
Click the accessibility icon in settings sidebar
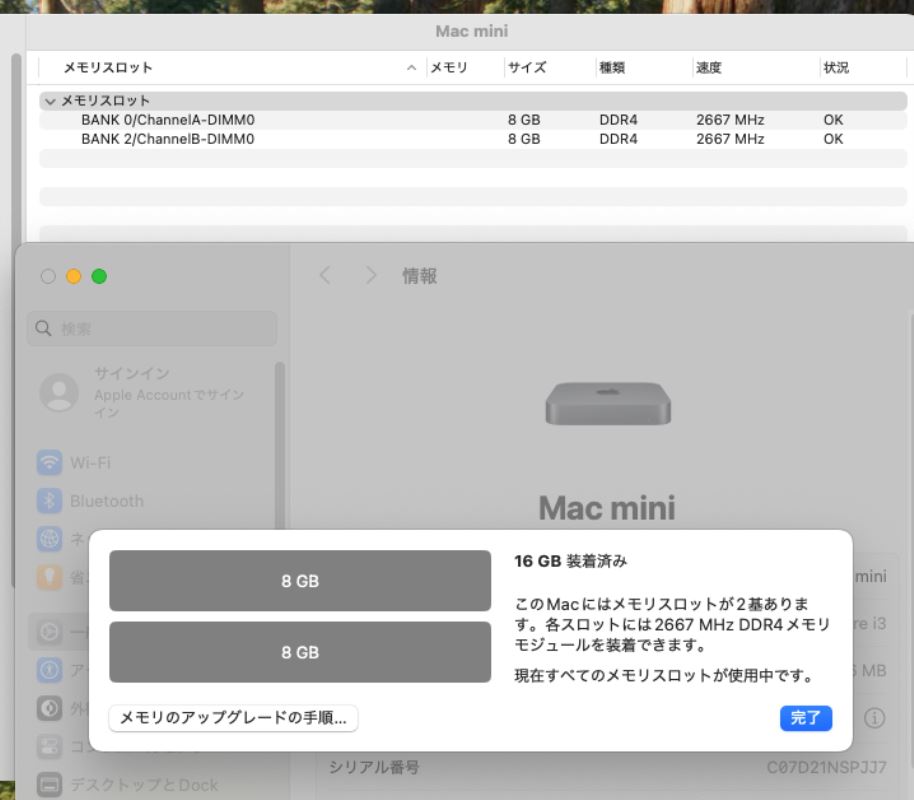[50, 670]
